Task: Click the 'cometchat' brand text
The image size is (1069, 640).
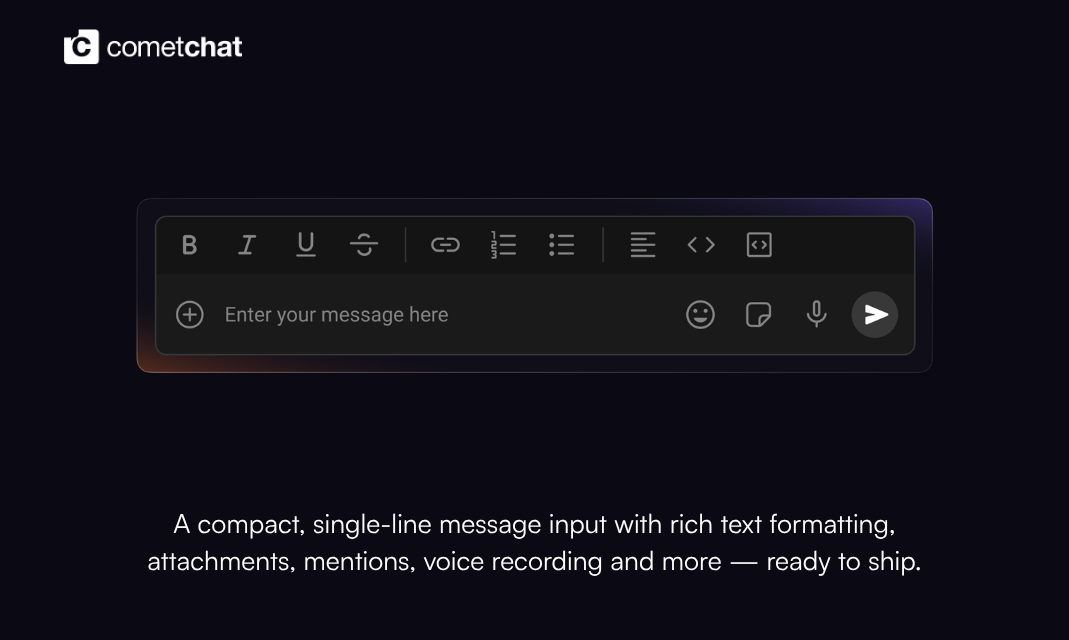Action: (175, 46)
